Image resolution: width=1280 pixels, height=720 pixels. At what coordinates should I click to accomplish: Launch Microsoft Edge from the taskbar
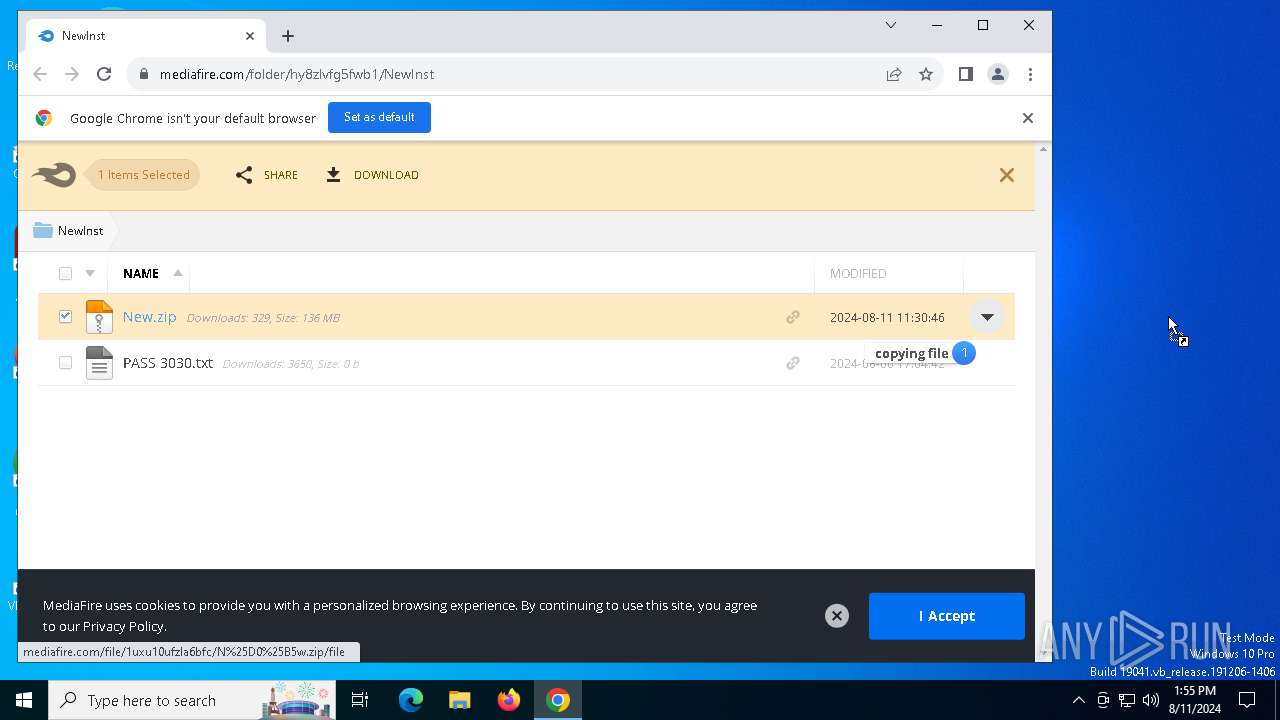[411, 700]
